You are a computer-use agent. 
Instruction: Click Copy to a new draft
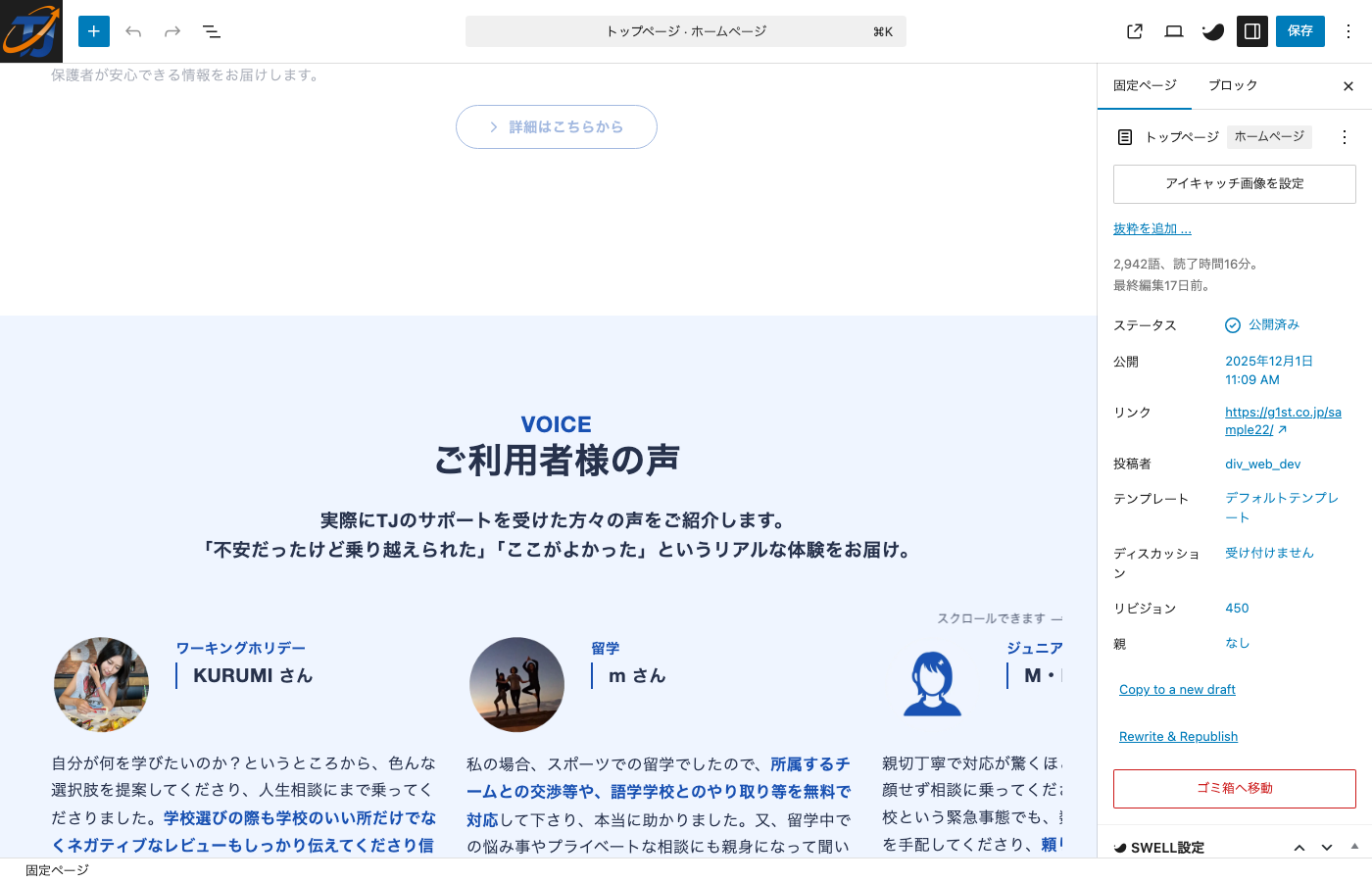1176,689
